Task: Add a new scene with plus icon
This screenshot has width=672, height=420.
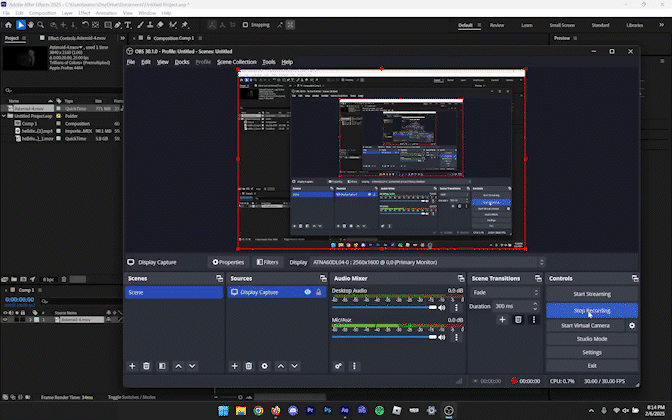Action: (132, 366)
